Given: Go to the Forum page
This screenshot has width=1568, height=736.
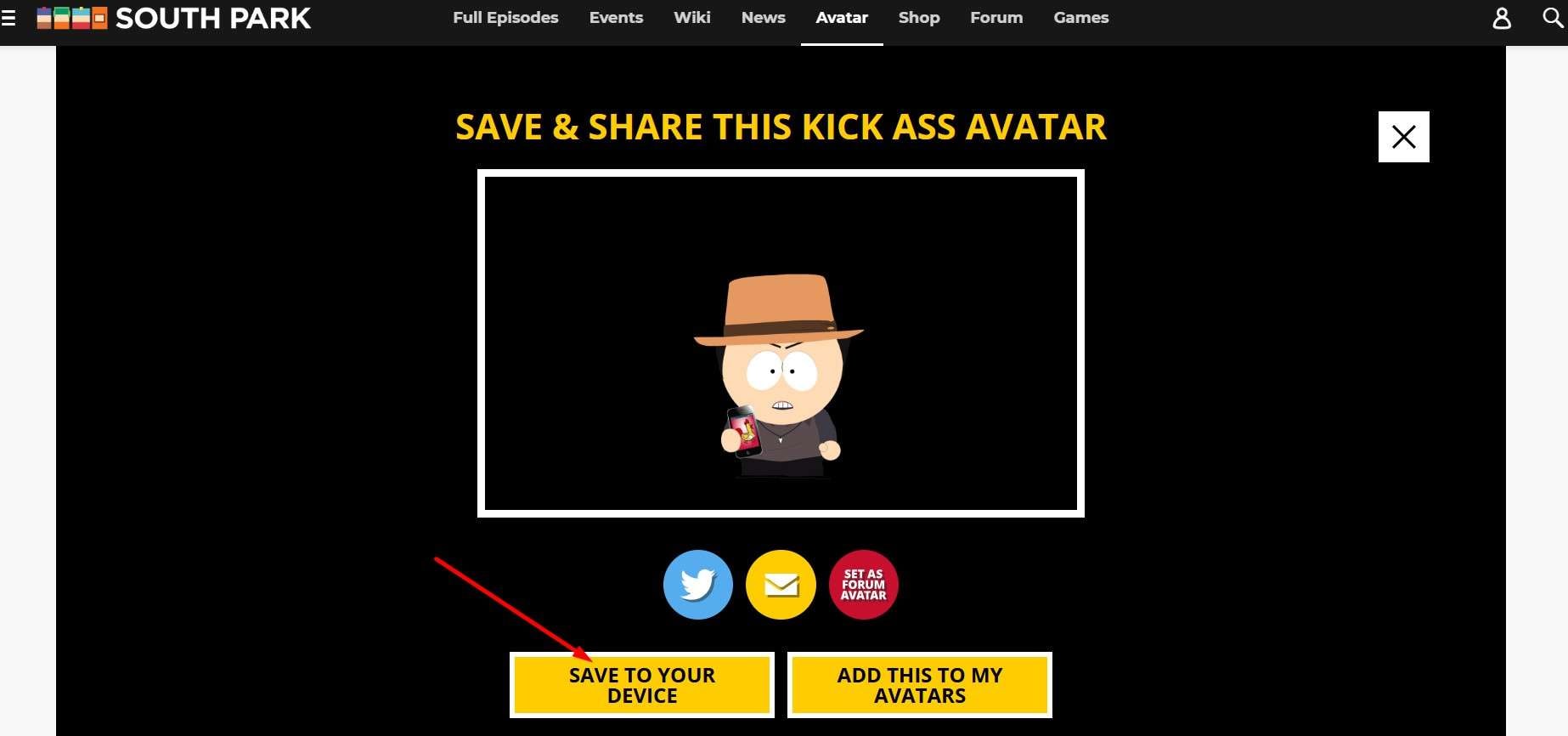Looking at the screenshot, I should tap(996, 18).
